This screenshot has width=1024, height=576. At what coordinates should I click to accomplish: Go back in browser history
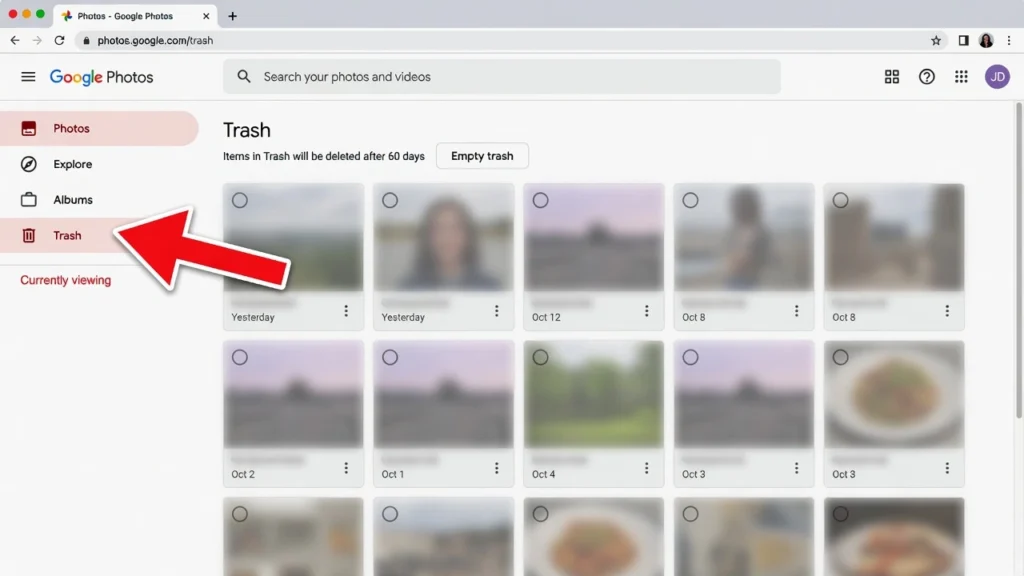coord(15,40)
